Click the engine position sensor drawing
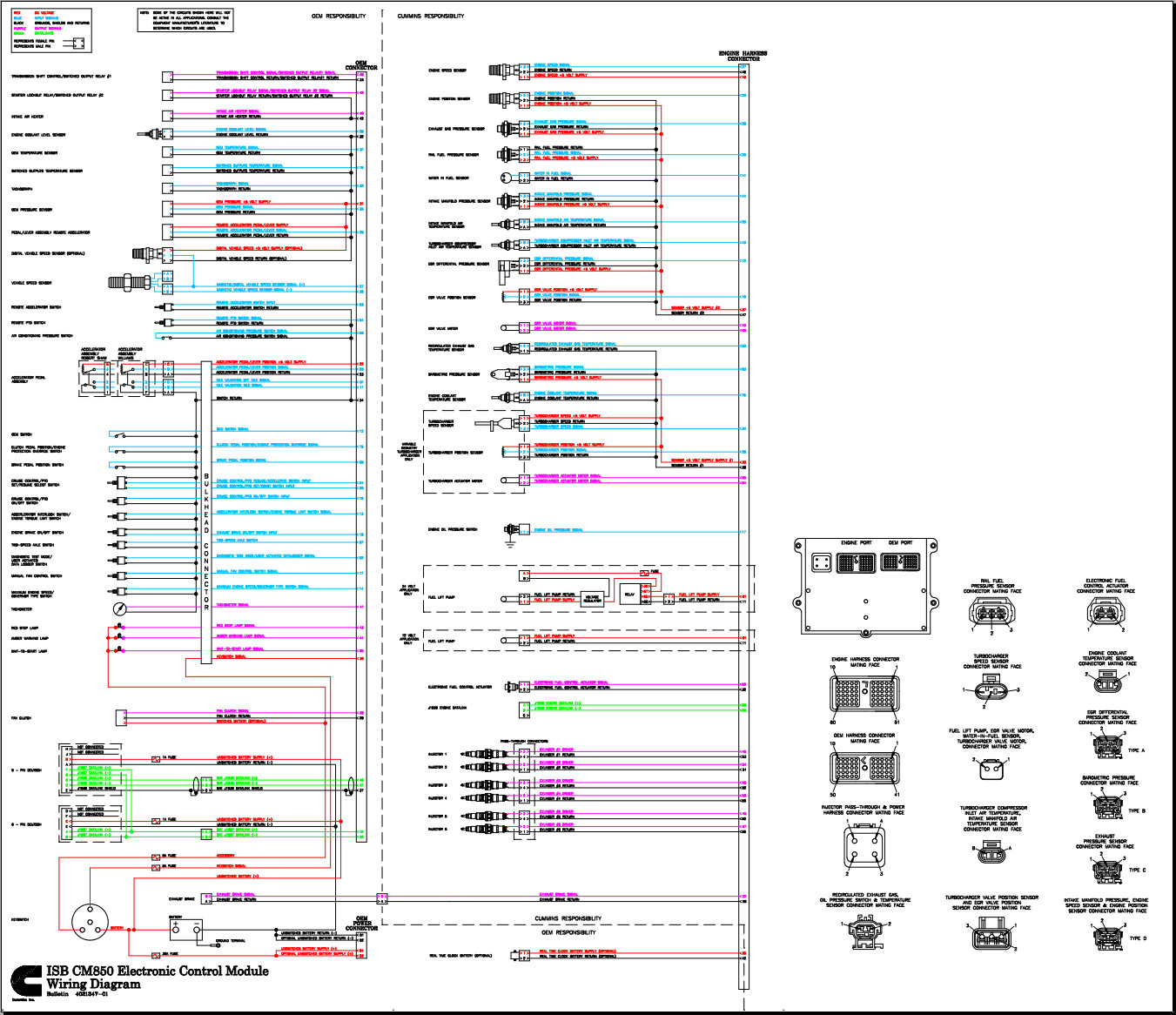Viewport: 1176px width, 1015px height. tap(503, 99)
